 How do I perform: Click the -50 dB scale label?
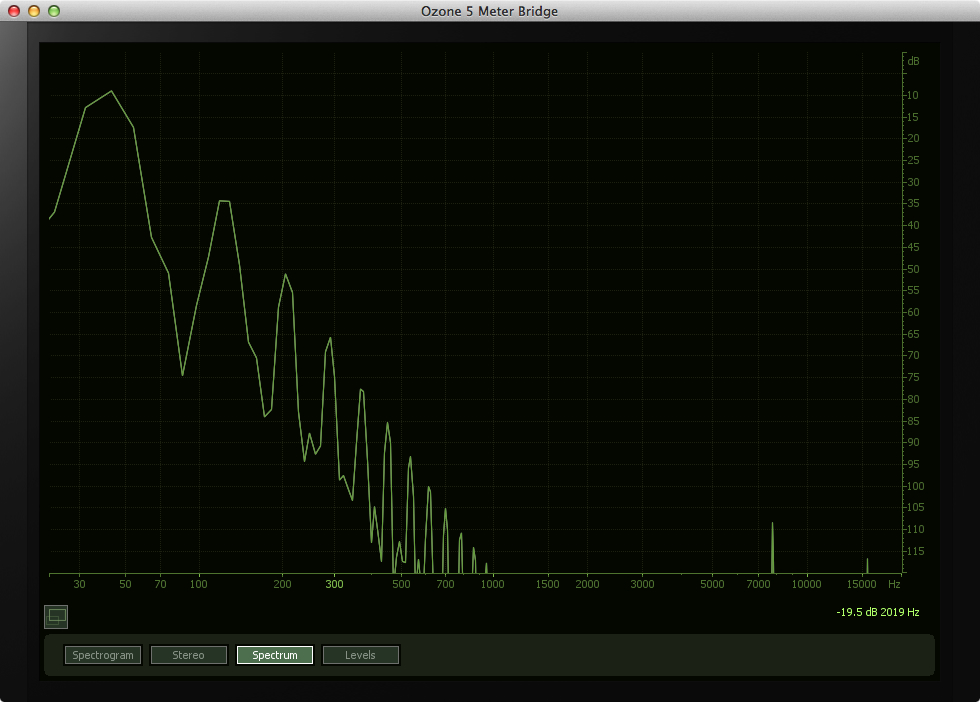point(911,269)
